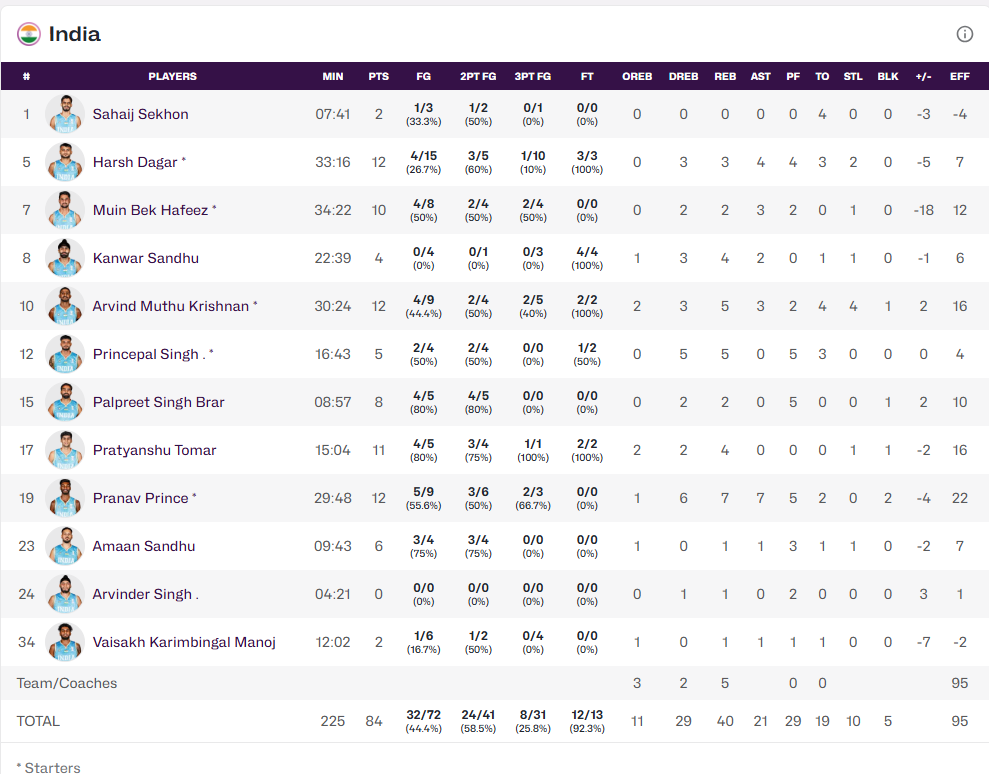Sort table by PTS column header
This screenshot has width=989, height=774.
378,76
